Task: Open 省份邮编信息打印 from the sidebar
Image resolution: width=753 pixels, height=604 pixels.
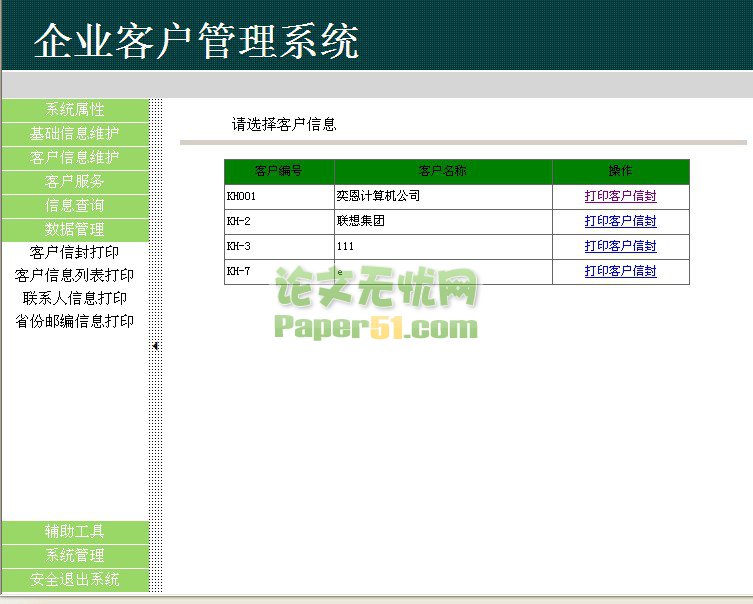Action: [x=75, y=321]
